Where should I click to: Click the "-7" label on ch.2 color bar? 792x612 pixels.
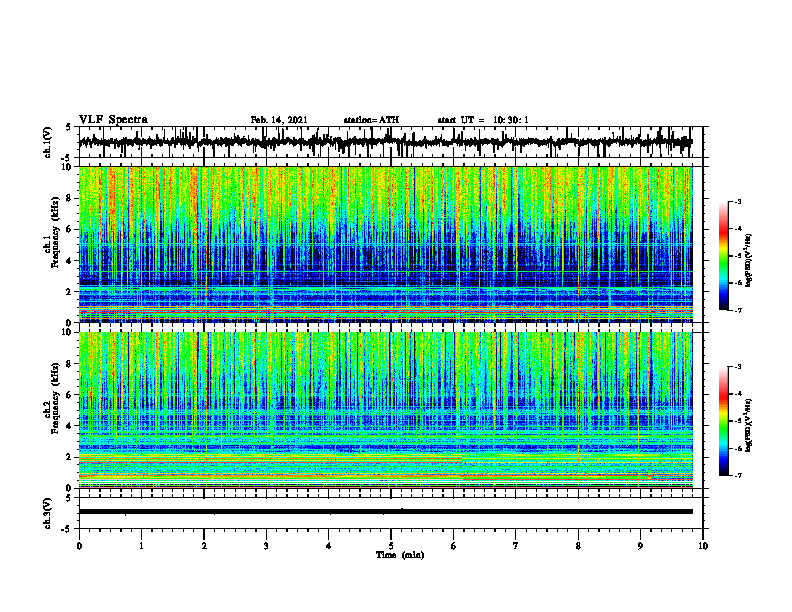738,476
